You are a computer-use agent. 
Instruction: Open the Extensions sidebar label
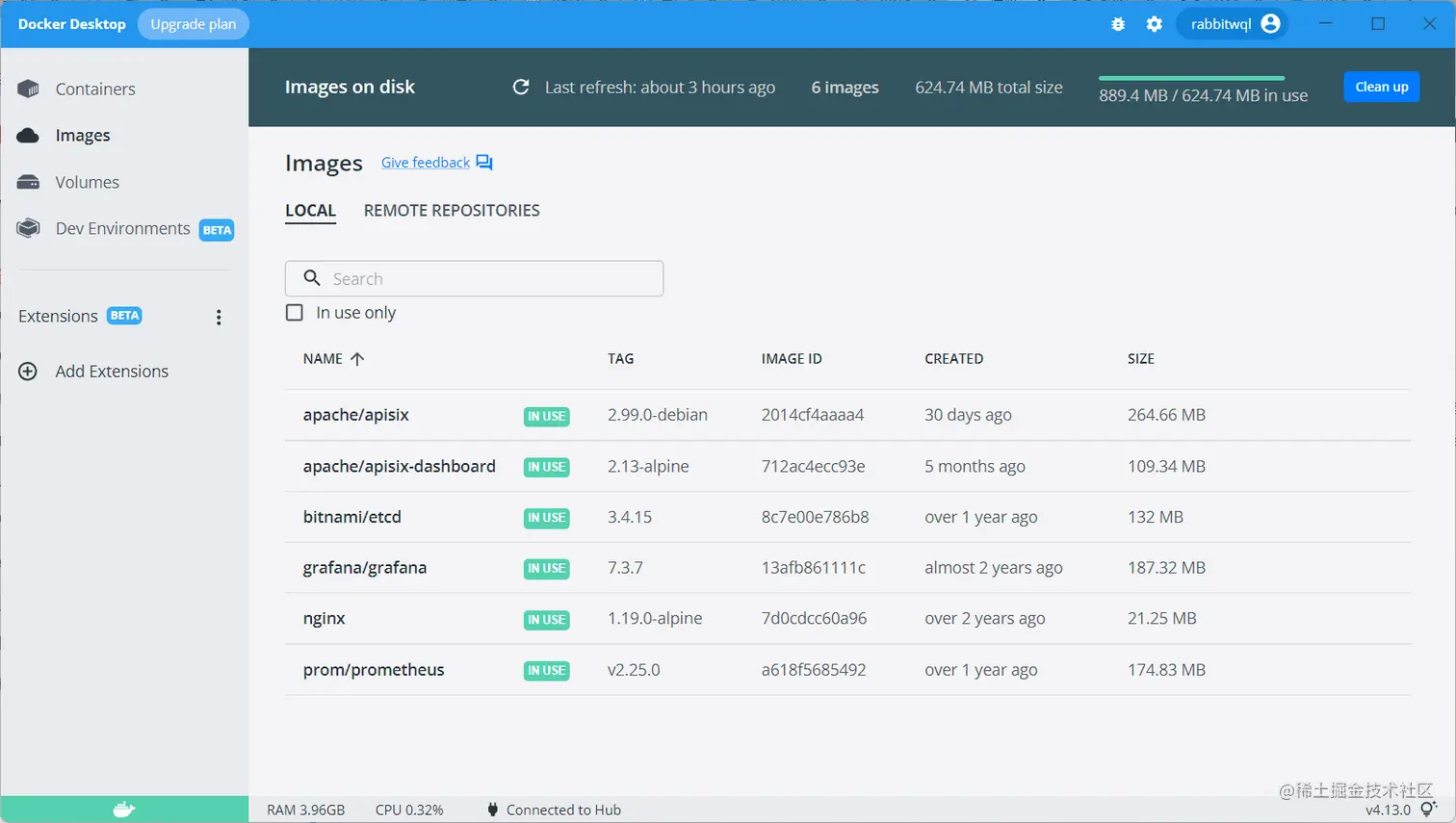58,317
